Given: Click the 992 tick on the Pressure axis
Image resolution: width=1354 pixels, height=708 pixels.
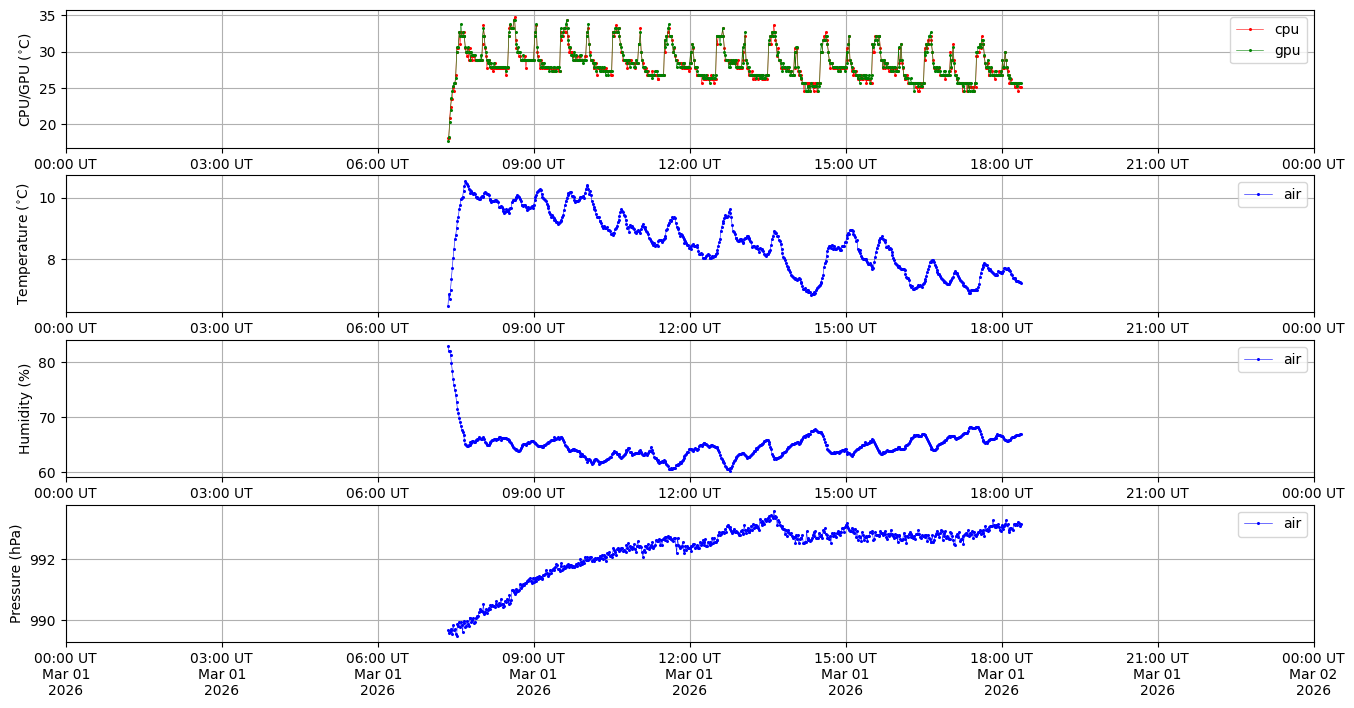Looking at the screenshot, I should click(x=44, y=559).
